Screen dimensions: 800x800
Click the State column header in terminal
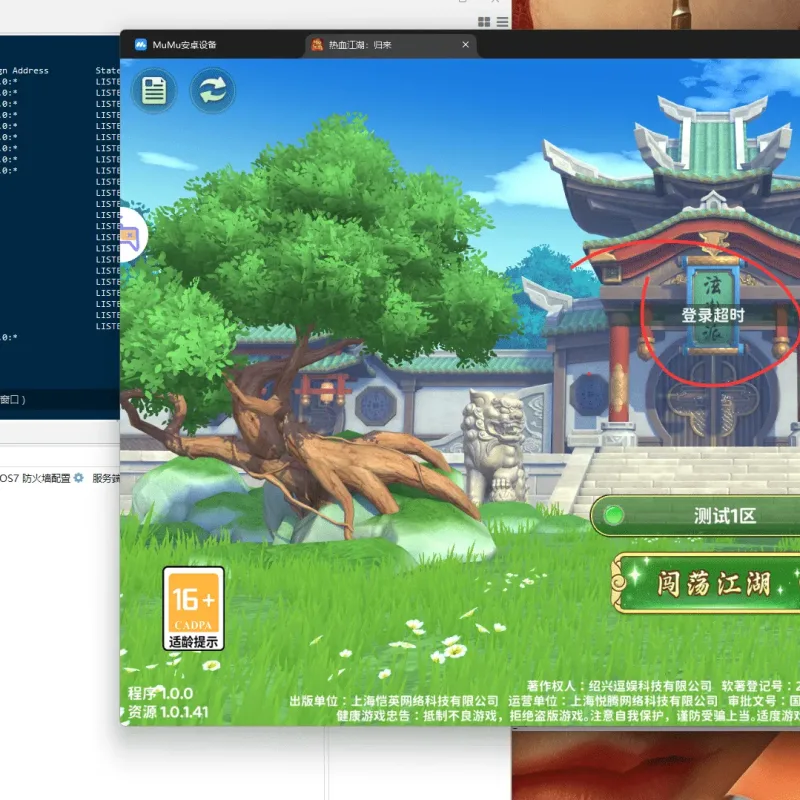[x=108, y=70]
